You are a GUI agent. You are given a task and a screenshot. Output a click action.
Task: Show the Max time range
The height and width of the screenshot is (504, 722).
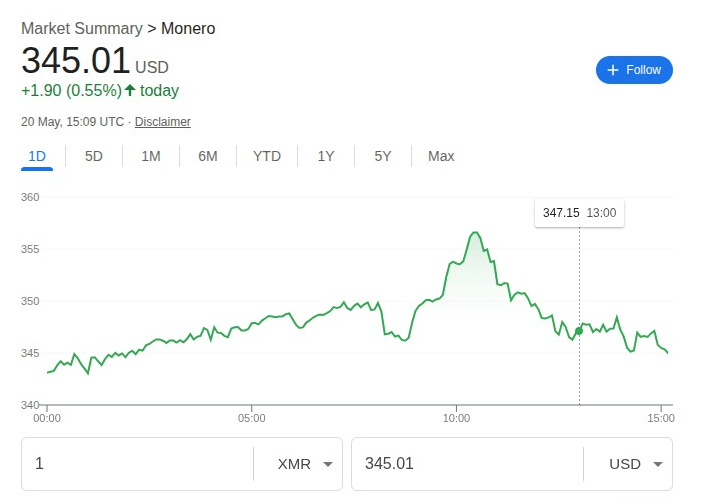point(441,156)
